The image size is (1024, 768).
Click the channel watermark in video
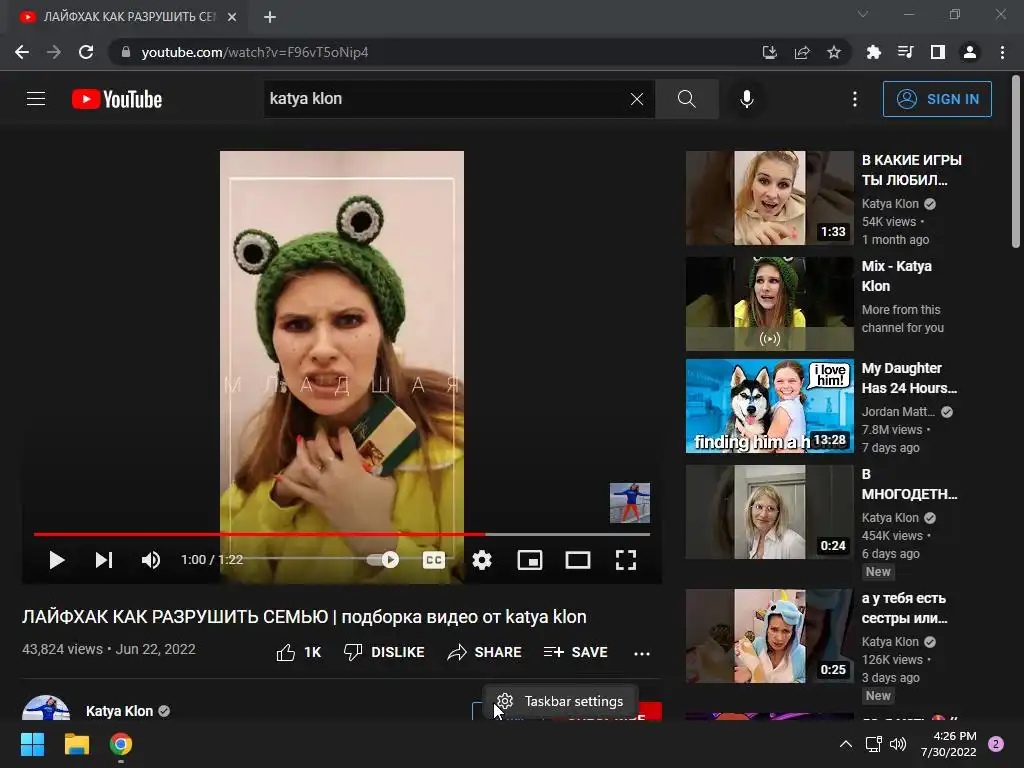pos(630,503)
